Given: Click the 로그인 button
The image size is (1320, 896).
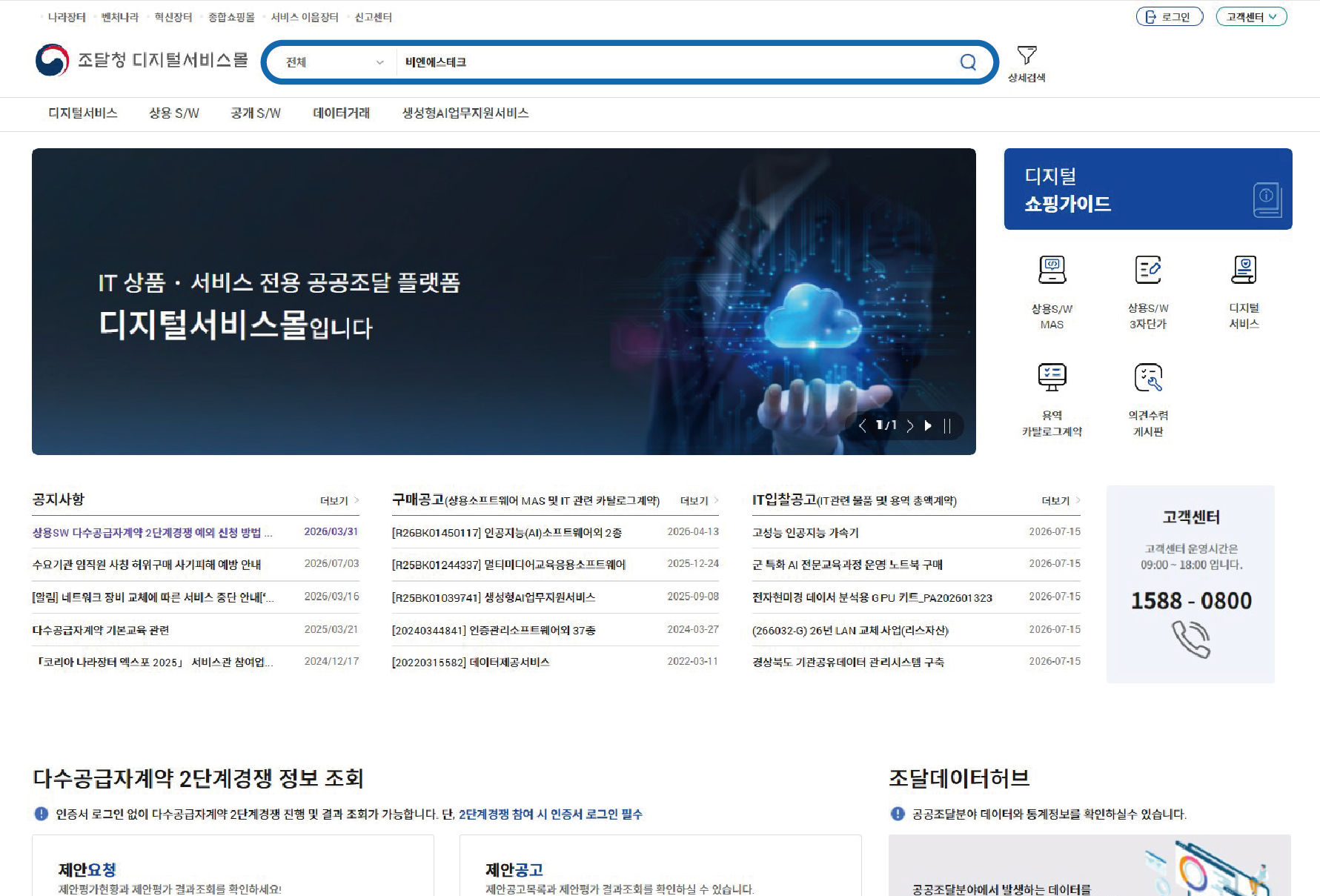Looking at the screenshot, I should [1169, 17].
